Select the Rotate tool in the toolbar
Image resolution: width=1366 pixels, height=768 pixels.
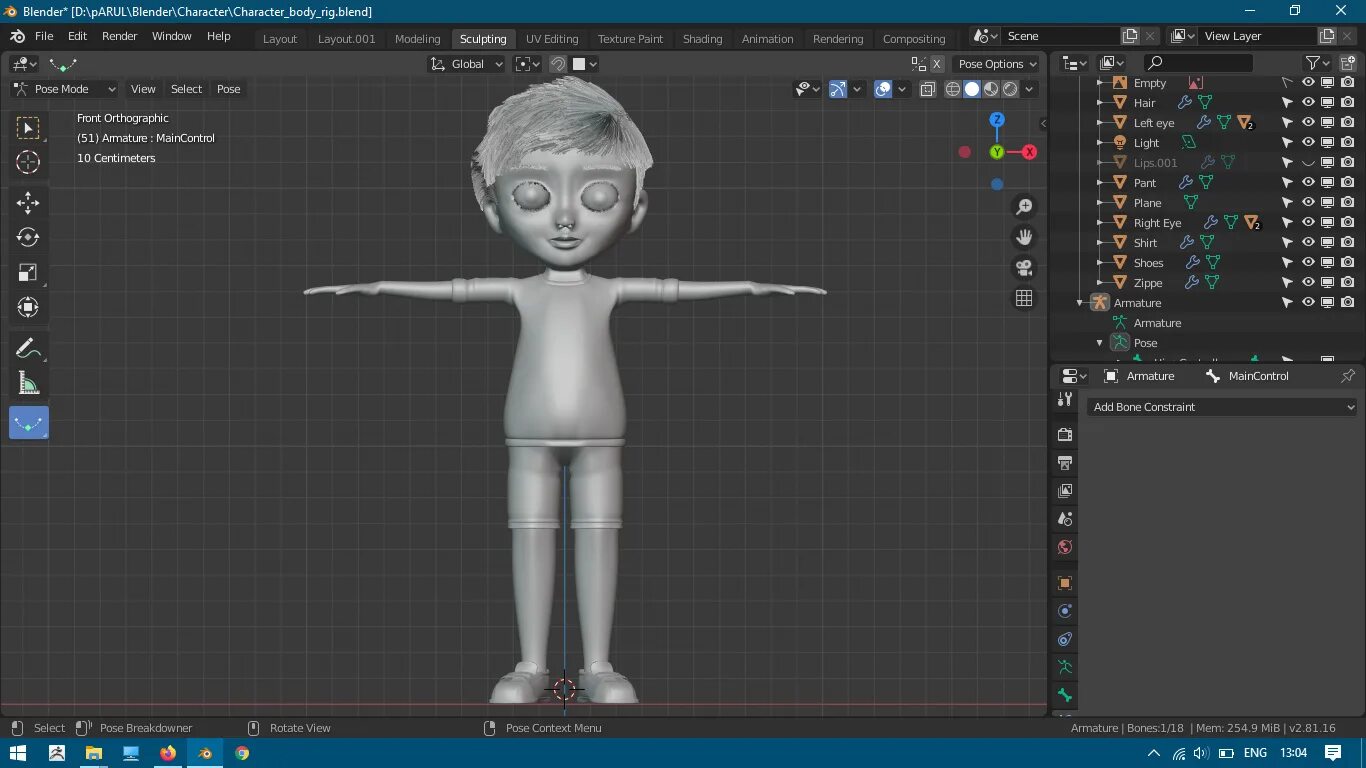click(28, 238)
